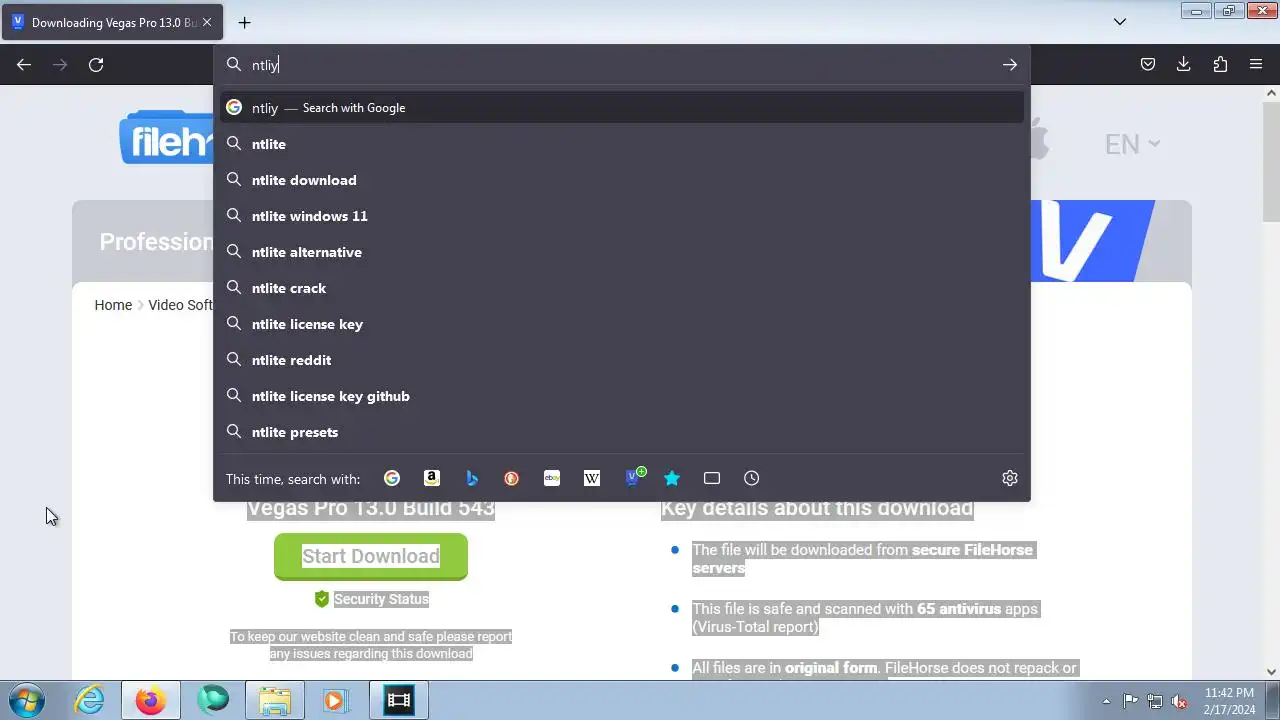Search this time with DuckDuckGo
Screen dimensions: 1280x720
click(512, 478)
